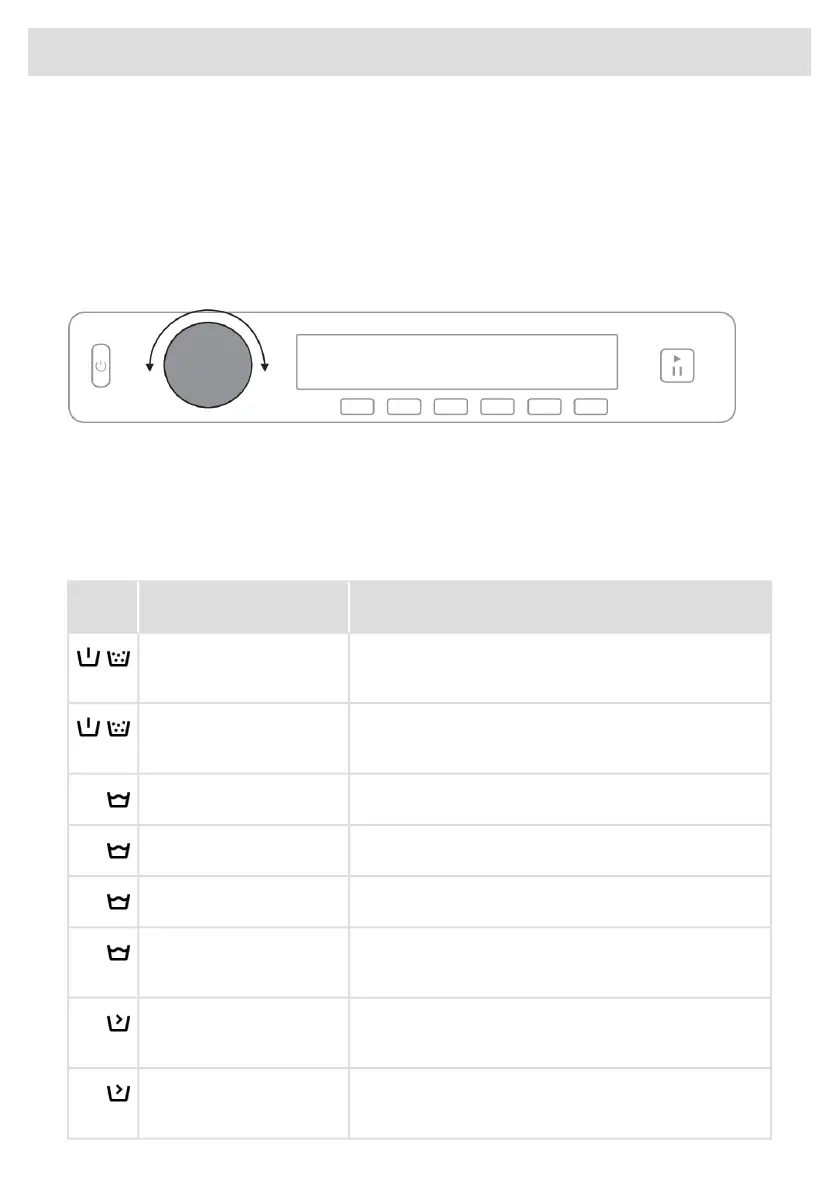839x1191 pixels.
Task: Click the prewash tub icon in first table row
Action: [x=87, y=659]
